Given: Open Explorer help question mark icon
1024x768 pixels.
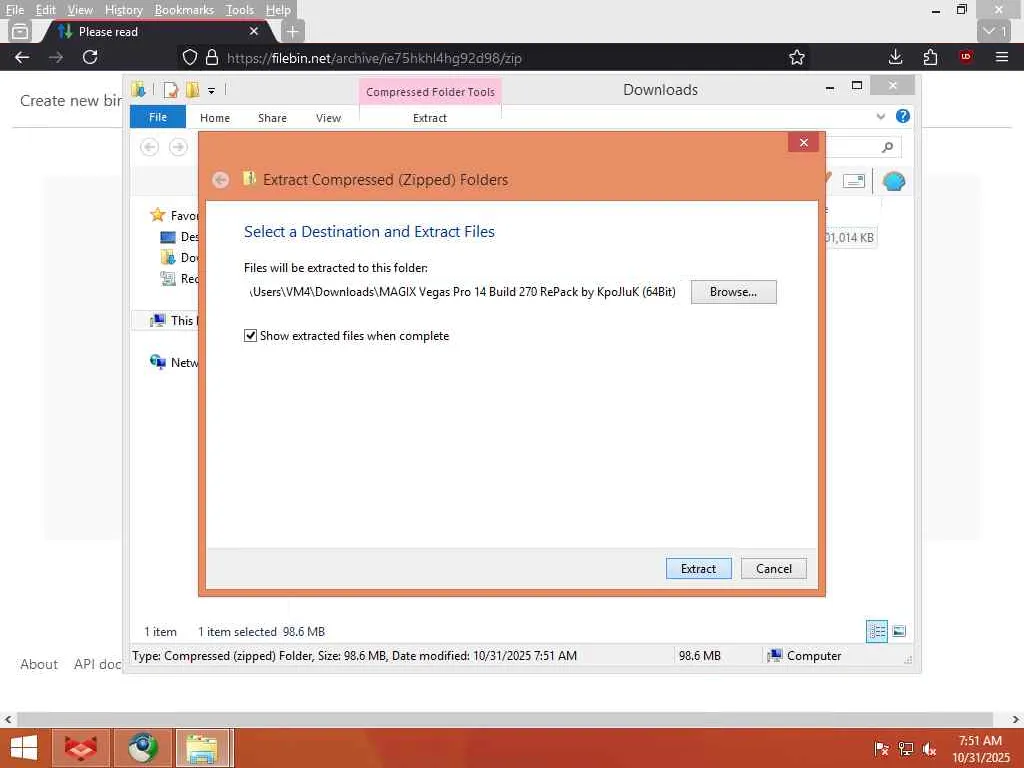Looking at the screenshot, I should click(903, 116).
